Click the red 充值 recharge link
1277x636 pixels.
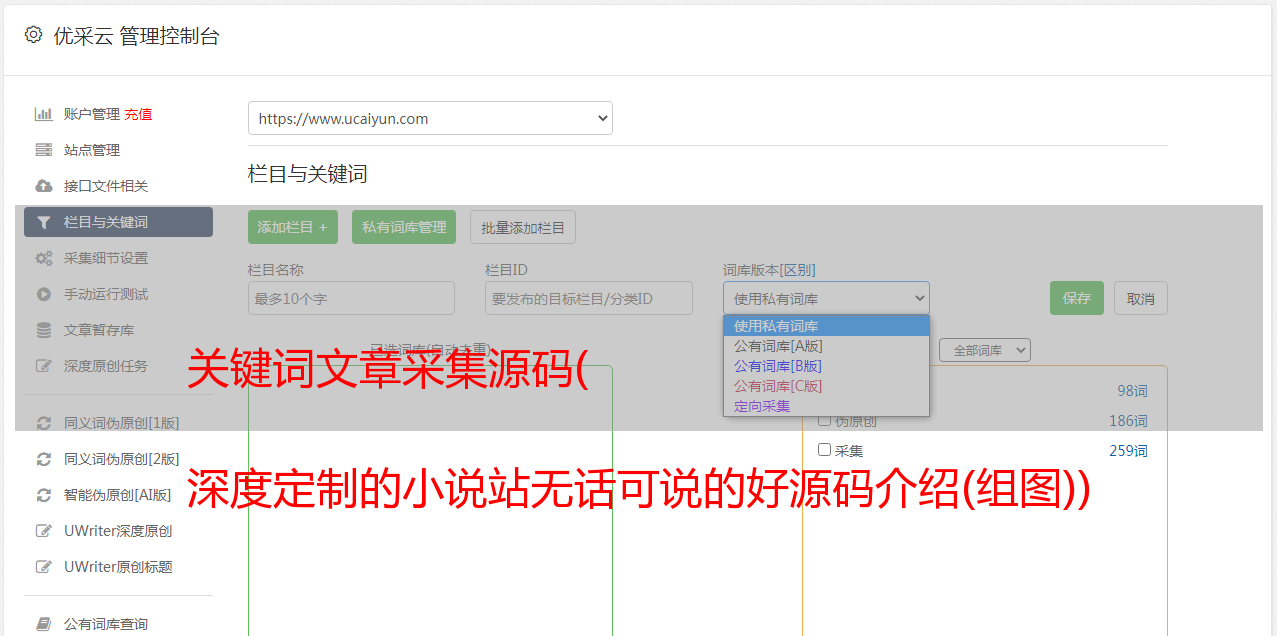(138, 114)
